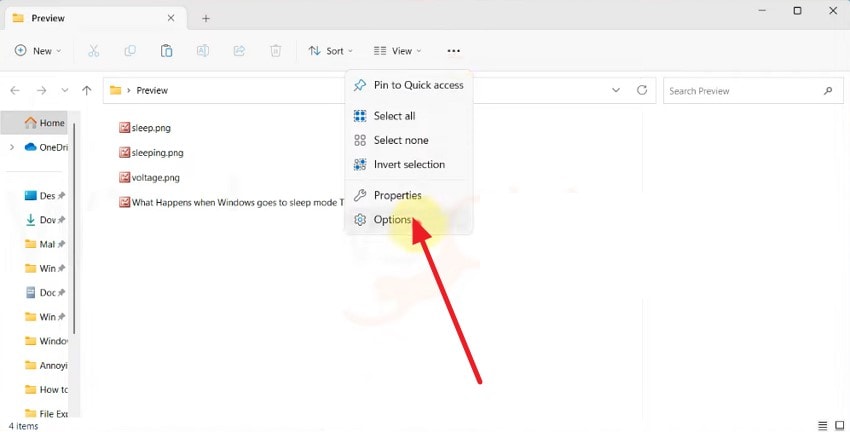Click the Rename icon in toolbar

point(203,51)
